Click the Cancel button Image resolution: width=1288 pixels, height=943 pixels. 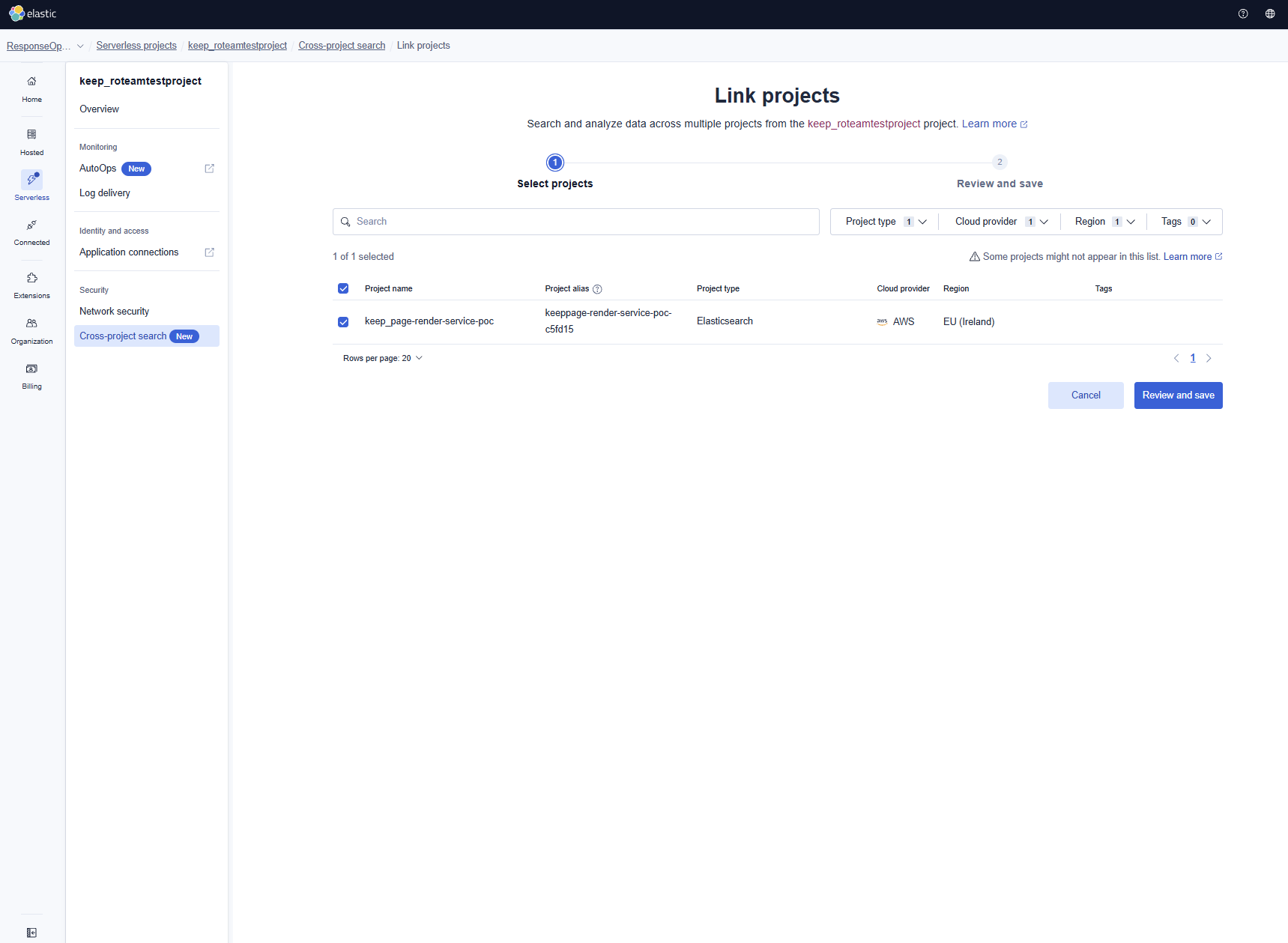[1086, 395]
